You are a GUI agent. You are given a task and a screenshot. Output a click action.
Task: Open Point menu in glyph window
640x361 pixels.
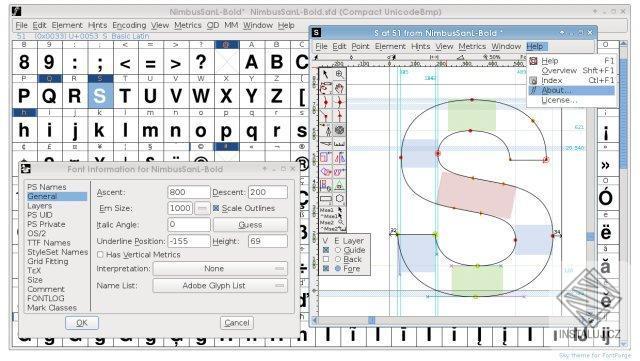pyautogui.click(x=360, y=47)
